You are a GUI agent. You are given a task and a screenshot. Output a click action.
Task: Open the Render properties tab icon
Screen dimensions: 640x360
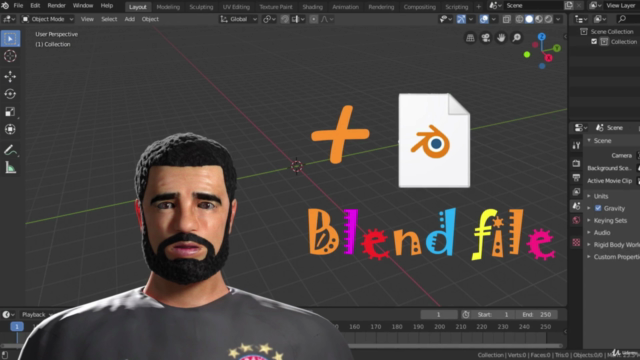(x=576, y=163)
